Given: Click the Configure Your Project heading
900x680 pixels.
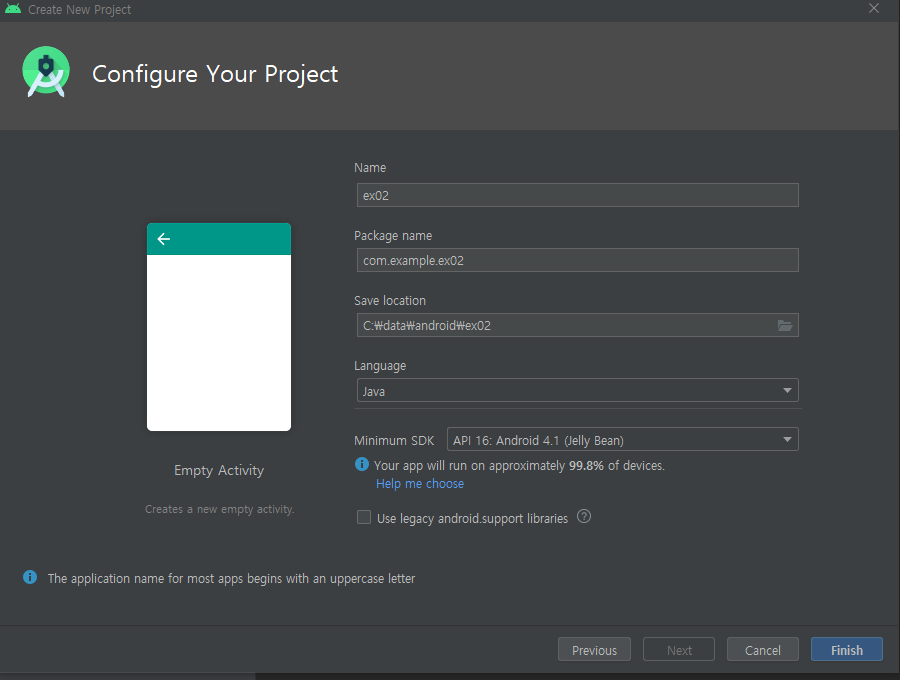Looking at the screenshot, I should tap(215, 74).
